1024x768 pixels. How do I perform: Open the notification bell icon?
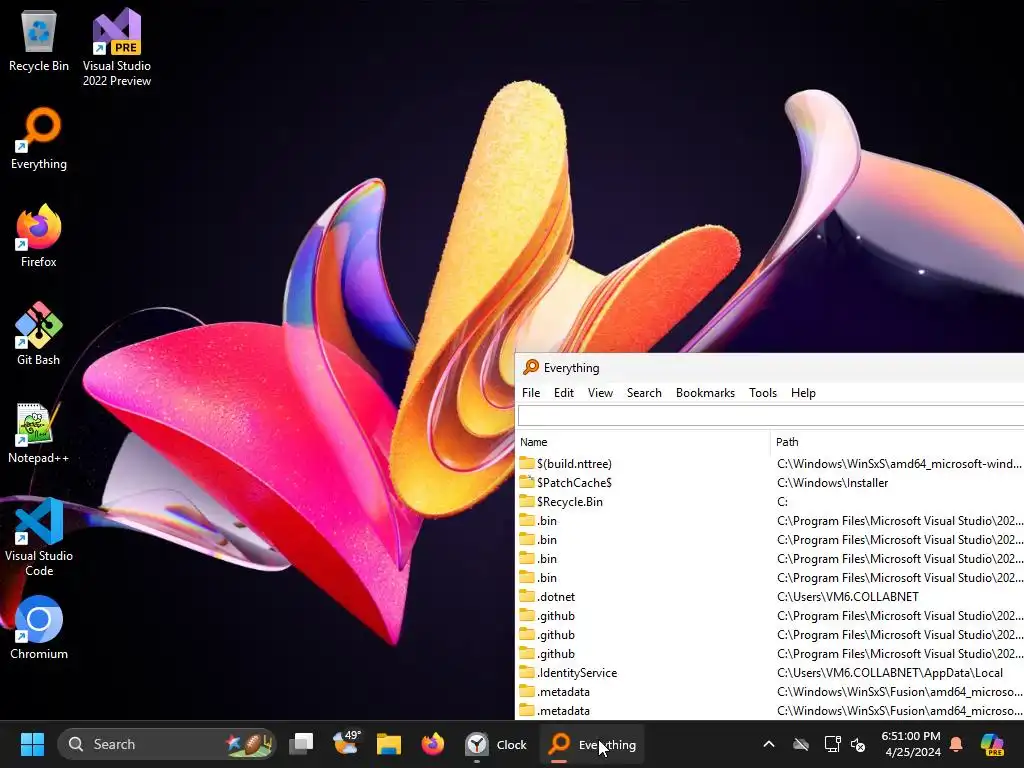click(956, 744)
